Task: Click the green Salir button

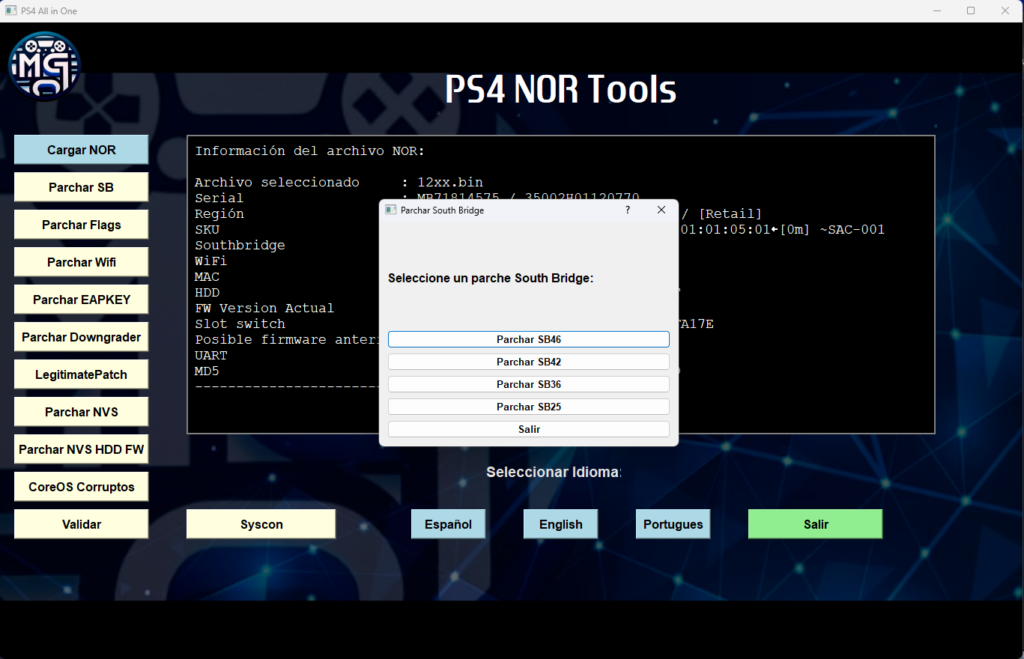Action: pos(815,524)
